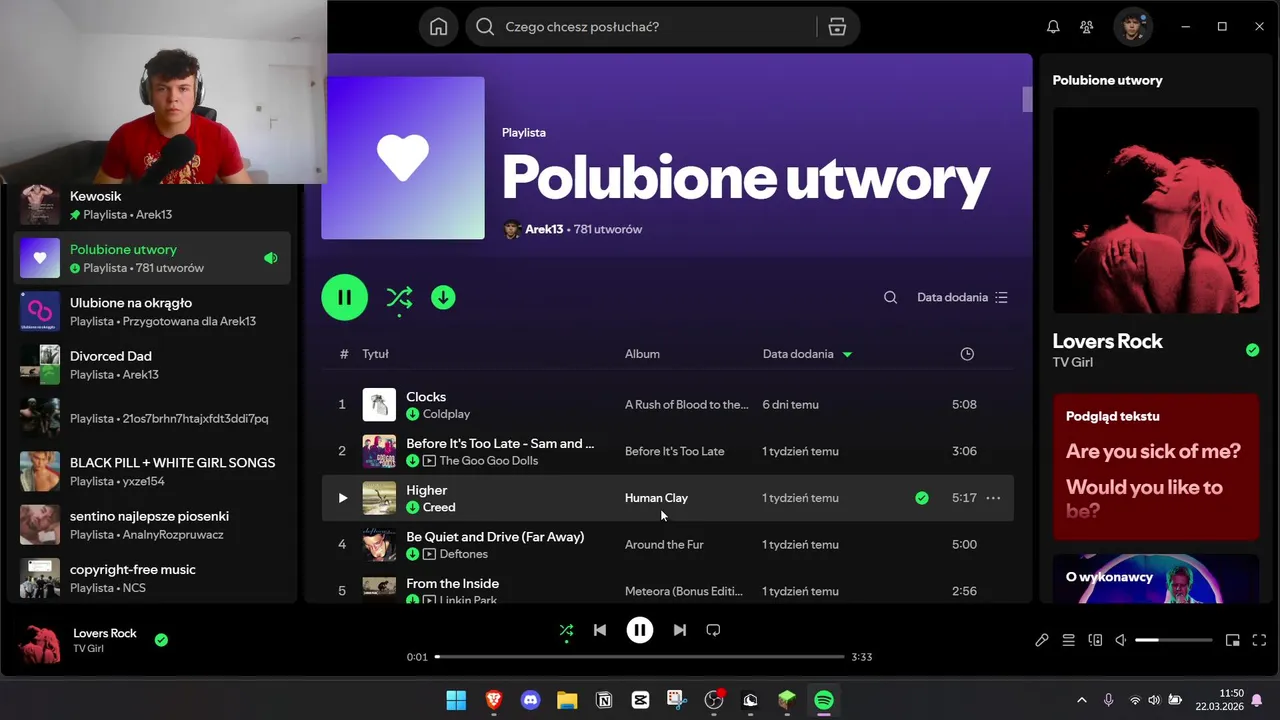Open the user profile avatar menu

(x=1133, y=27)
